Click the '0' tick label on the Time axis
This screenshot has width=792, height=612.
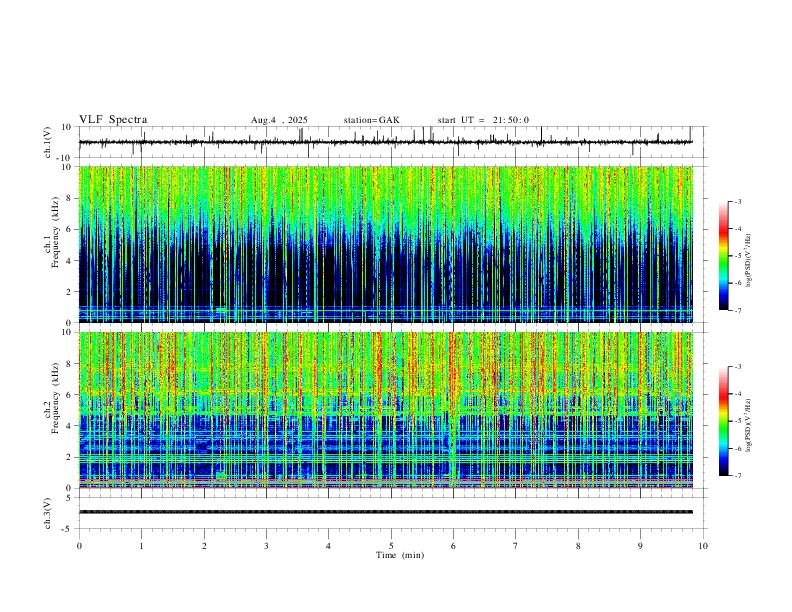click(x=79, y=546)
